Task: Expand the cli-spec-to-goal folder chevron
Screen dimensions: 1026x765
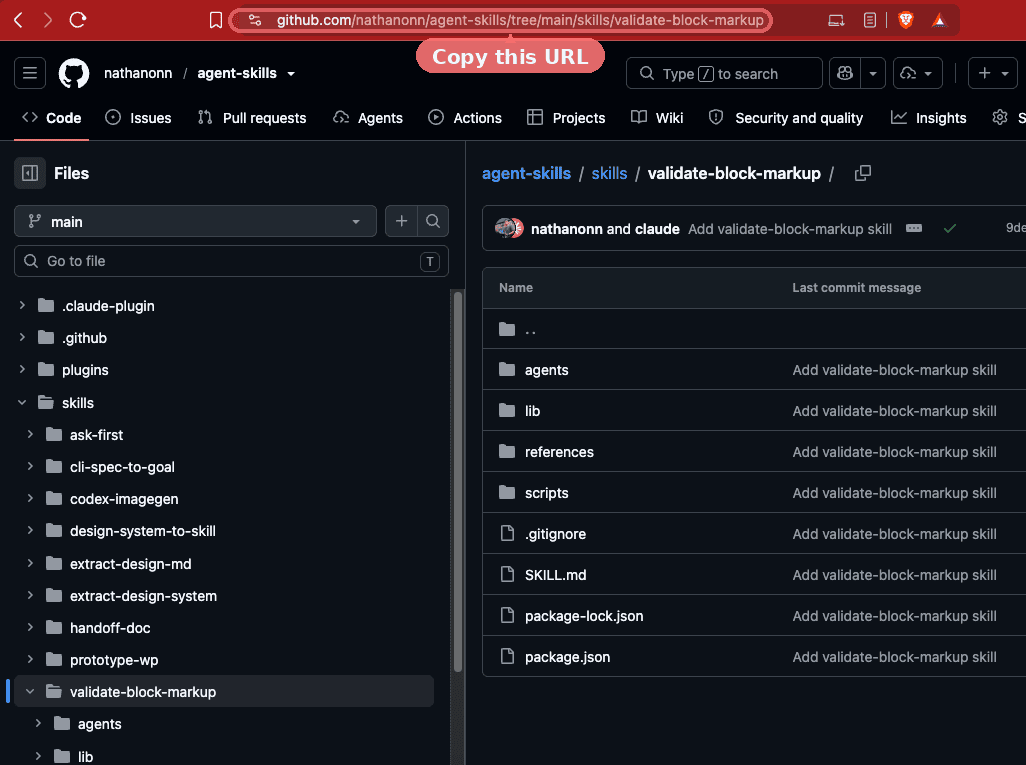Action: click(30, 466)
